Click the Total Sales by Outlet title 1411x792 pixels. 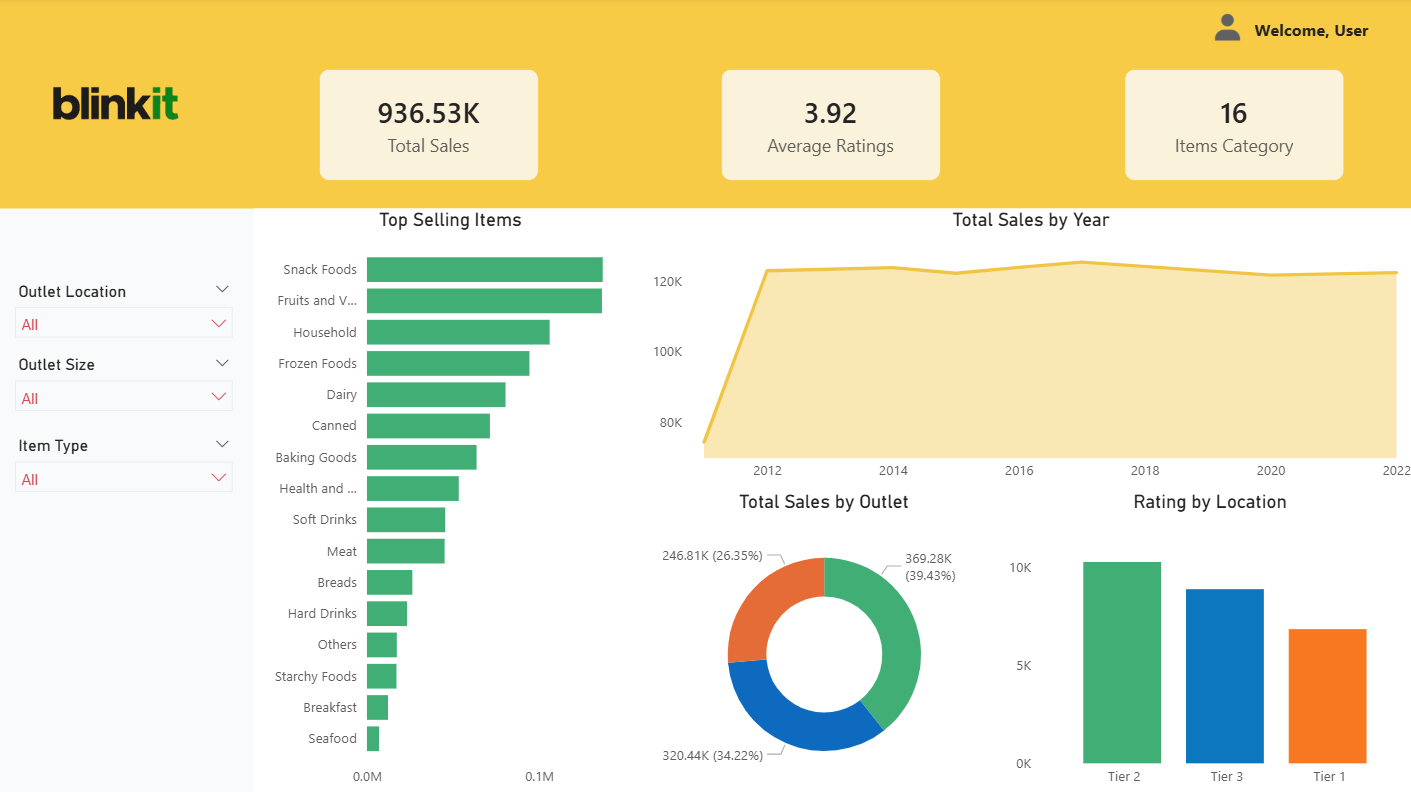[x=824, y=502]
